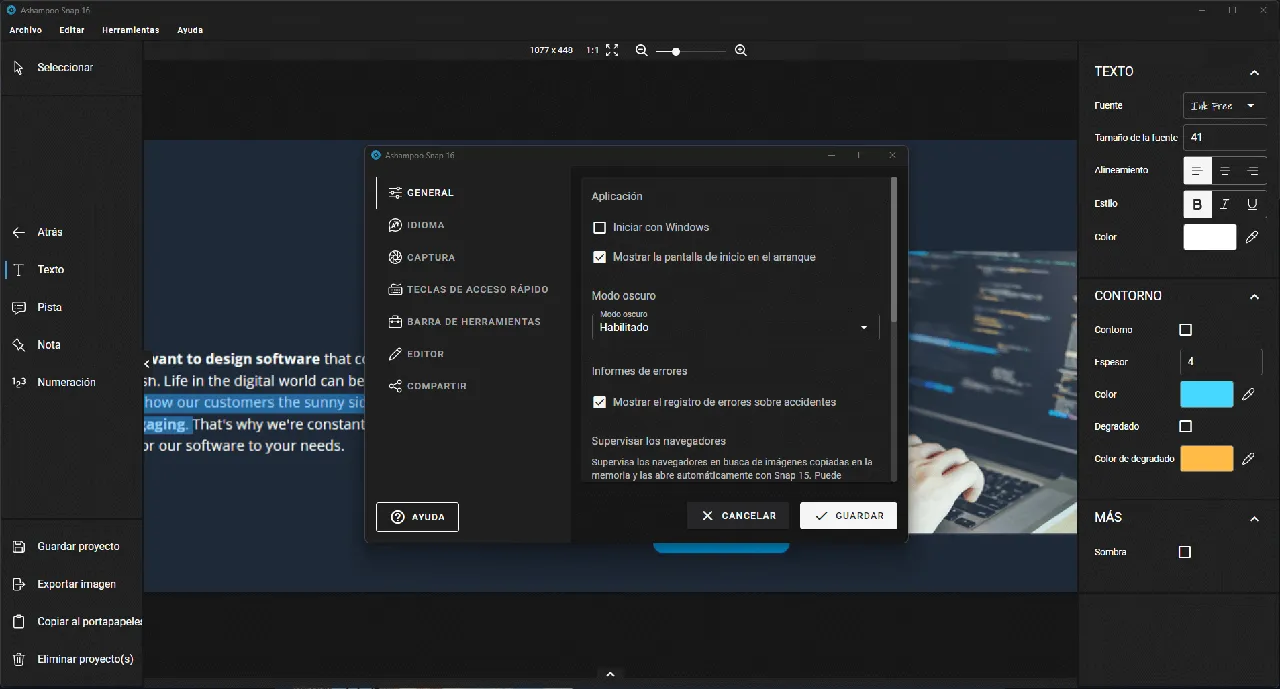Viewport: 1280px width, 689px height.
Task: Enable the Degradado checkbox
Action: click(1186, 426)
